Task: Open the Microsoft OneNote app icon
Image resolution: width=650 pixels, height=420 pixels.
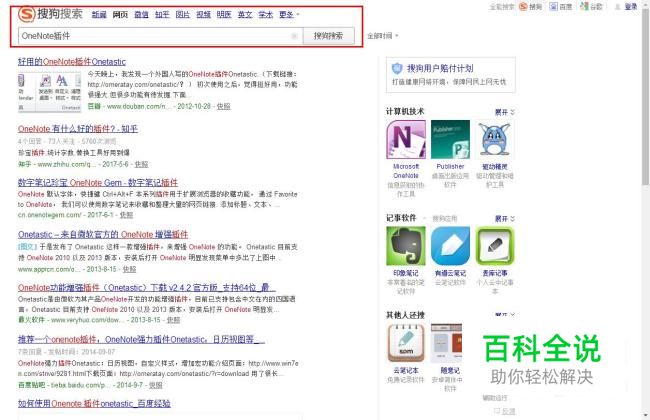Action: pos(406,139)
